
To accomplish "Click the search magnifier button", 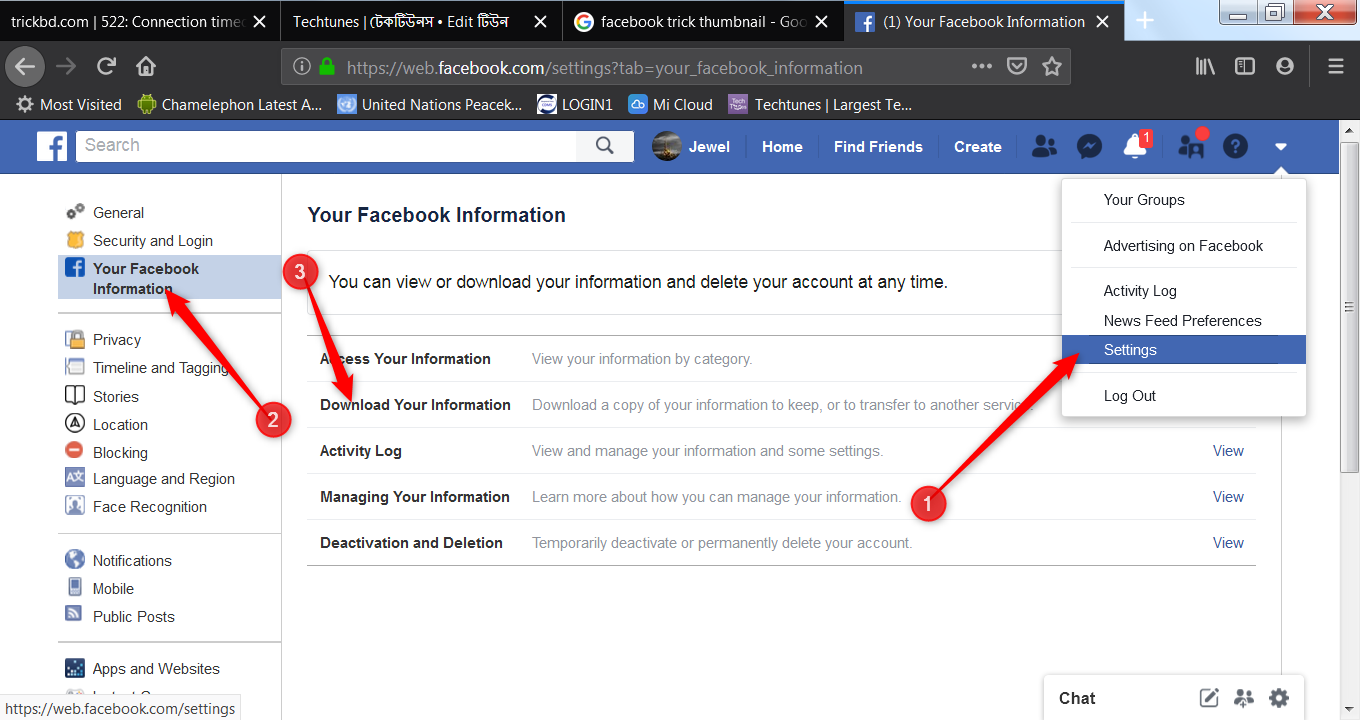I will click(604, 146).
